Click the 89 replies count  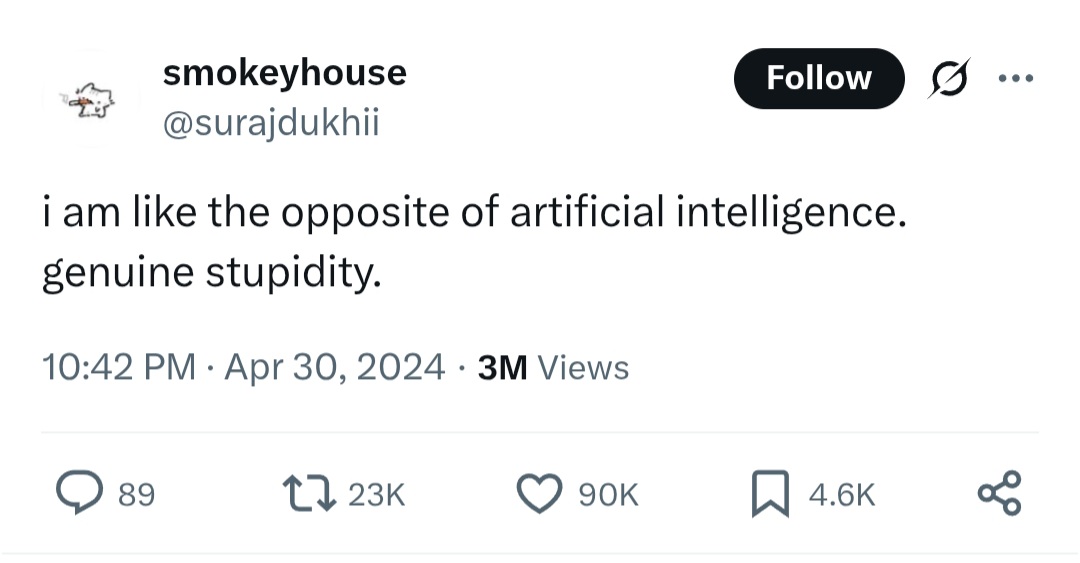click(137, 494)
